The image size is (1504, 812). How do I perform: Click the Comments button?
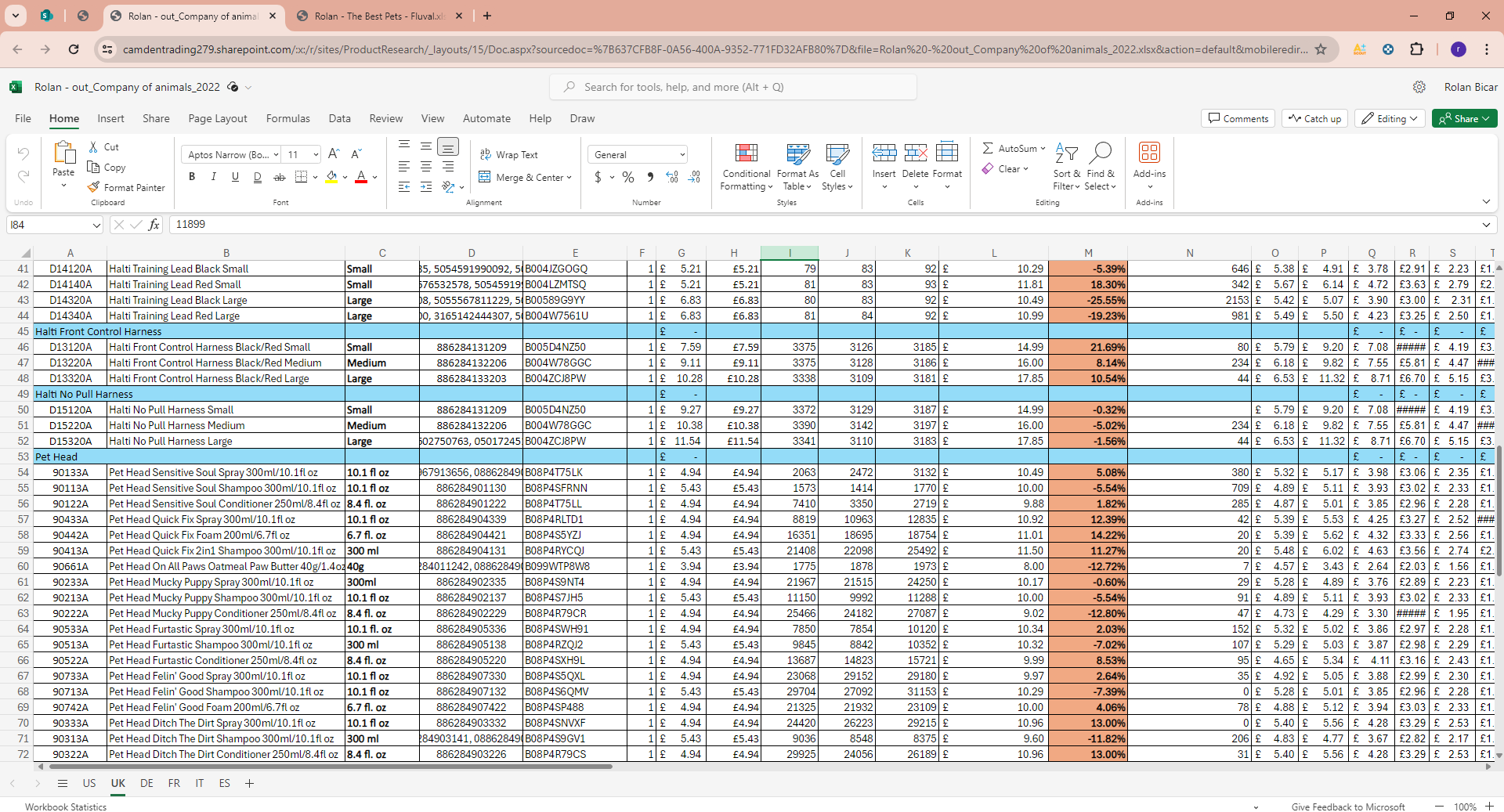[x=1238, y=118]
